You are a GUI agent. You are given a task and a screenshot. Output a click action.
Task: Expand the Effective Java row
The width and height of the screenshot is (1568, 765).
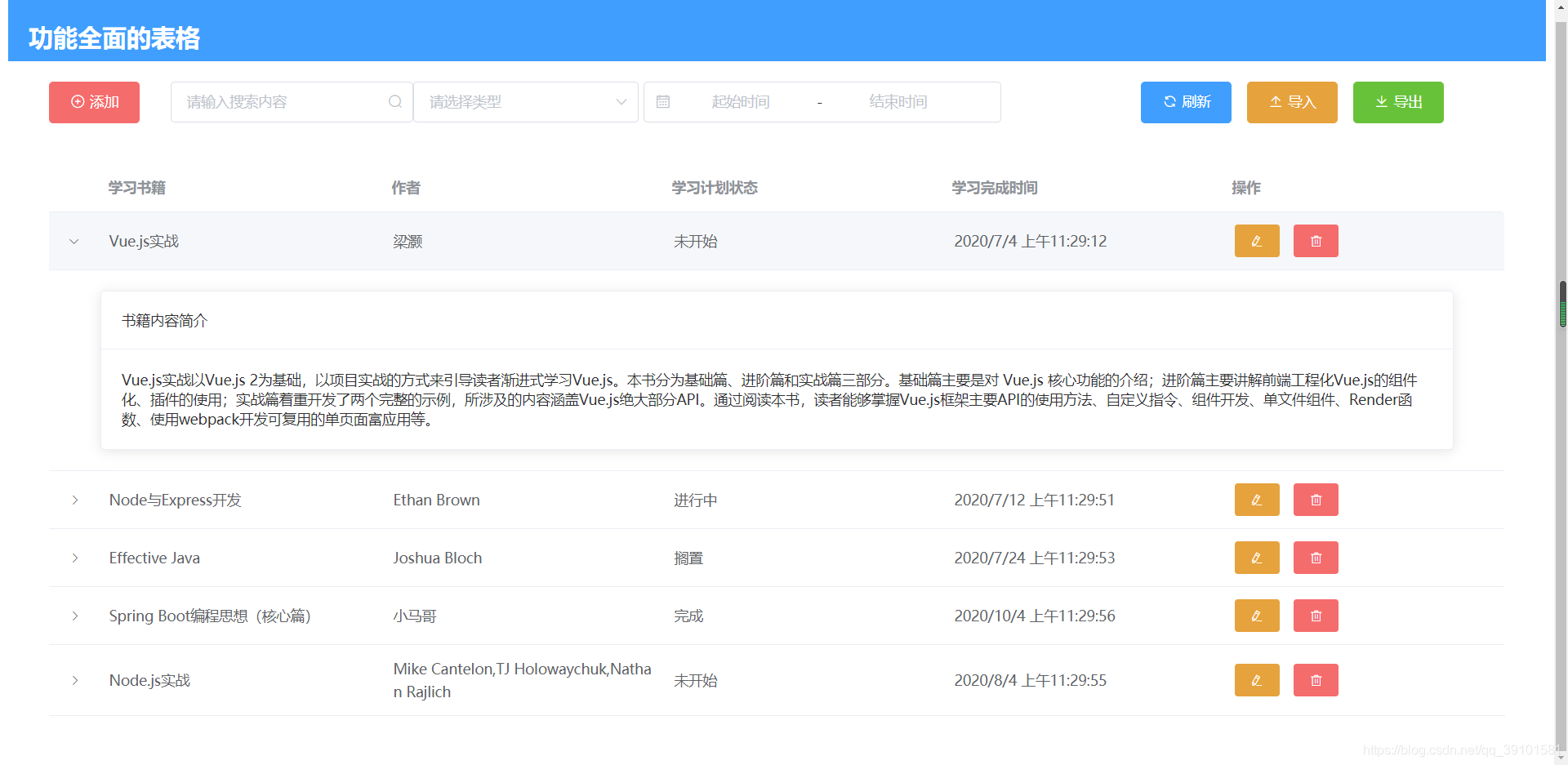74,558
